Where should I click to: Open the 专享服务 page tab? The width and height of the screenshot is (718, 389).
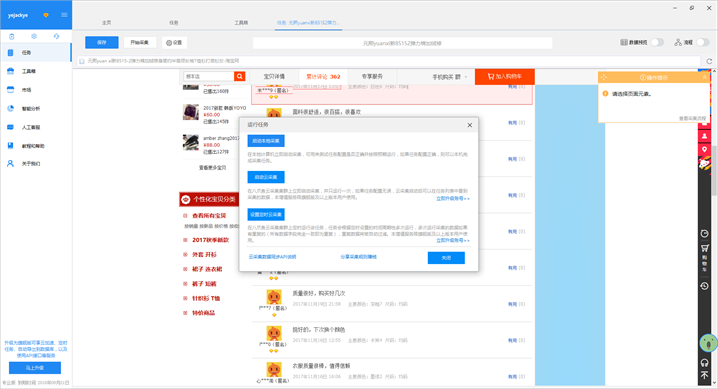coord(372,76)
